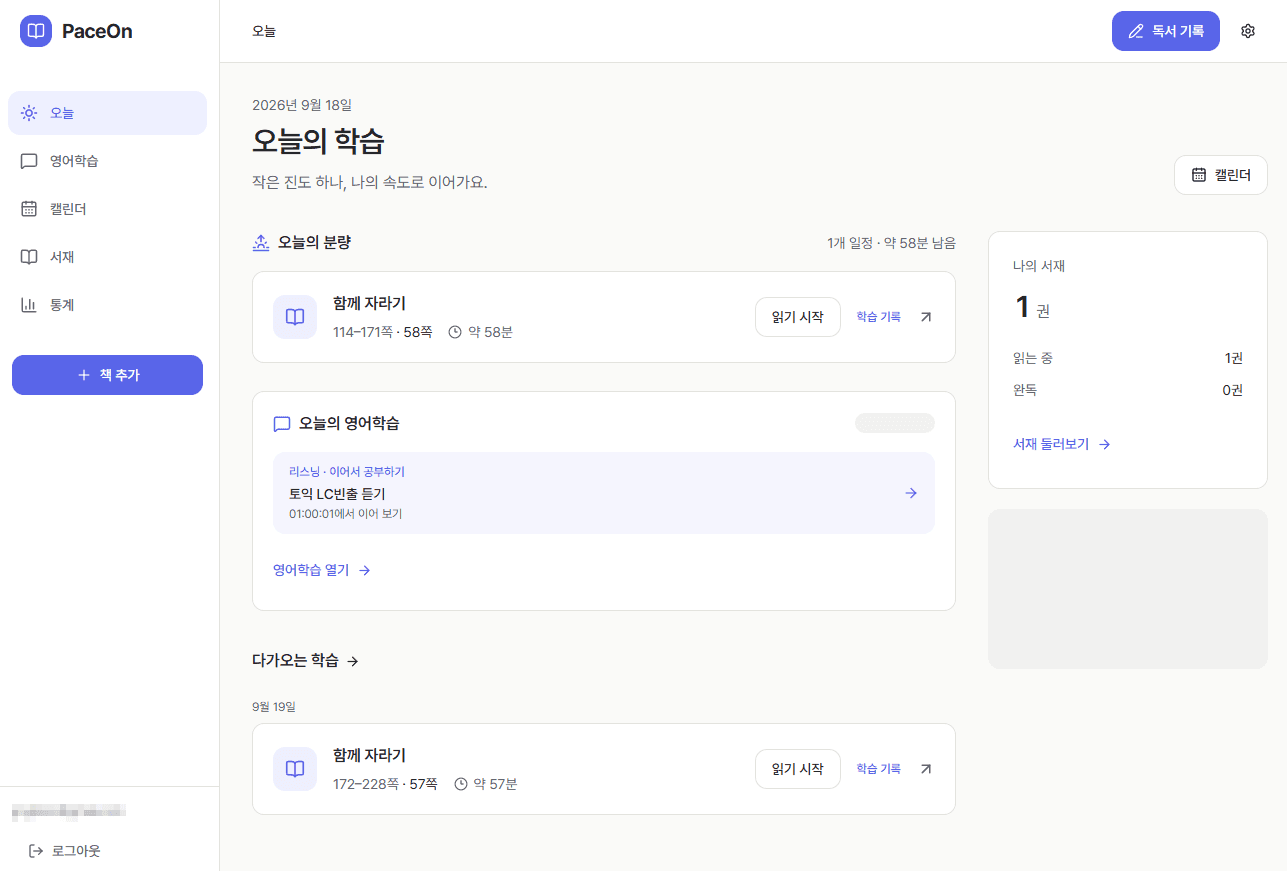
Task: Click the 완독 row label
Action: pos(1025,390)
